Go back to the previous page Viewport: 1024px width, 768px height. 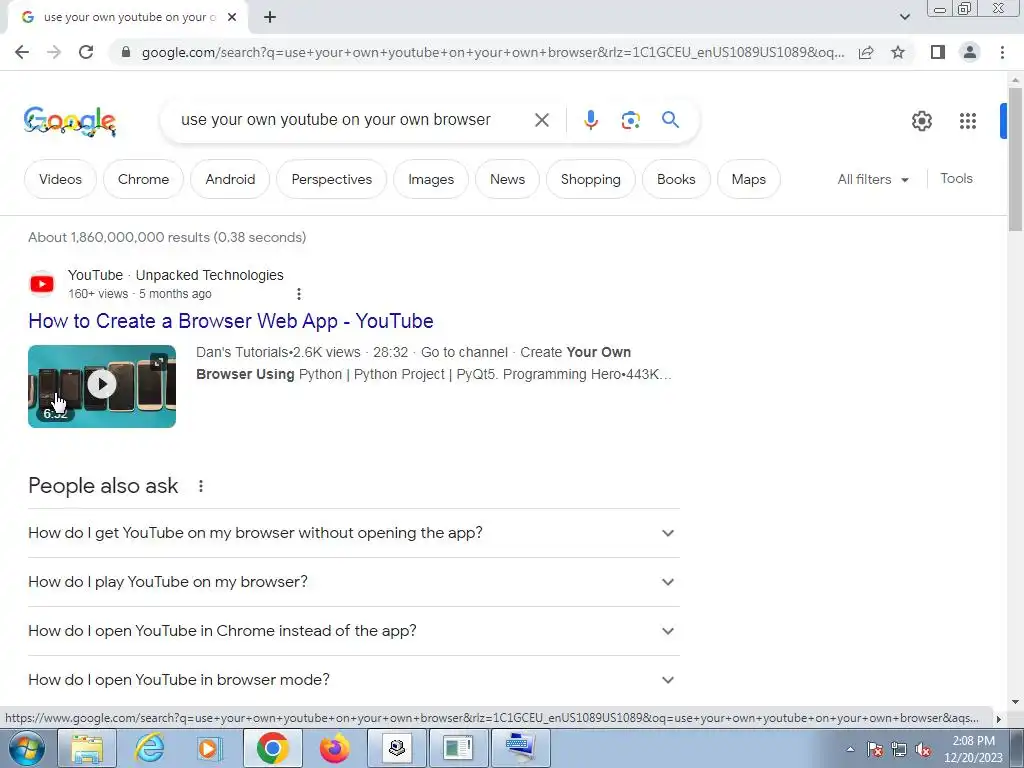[x=22, y=52]
